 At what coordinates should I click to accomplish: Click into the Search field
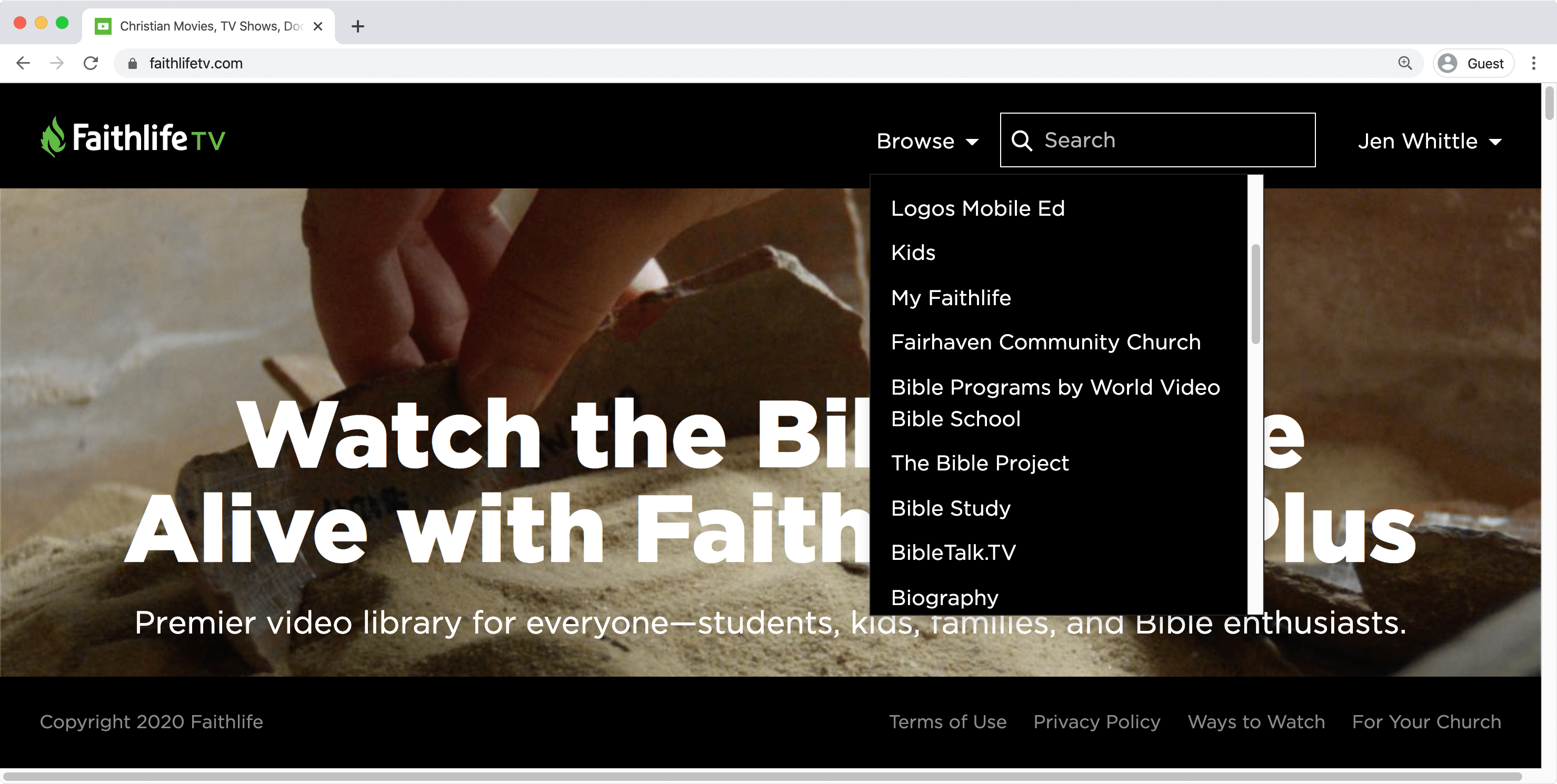[1157, 139]
